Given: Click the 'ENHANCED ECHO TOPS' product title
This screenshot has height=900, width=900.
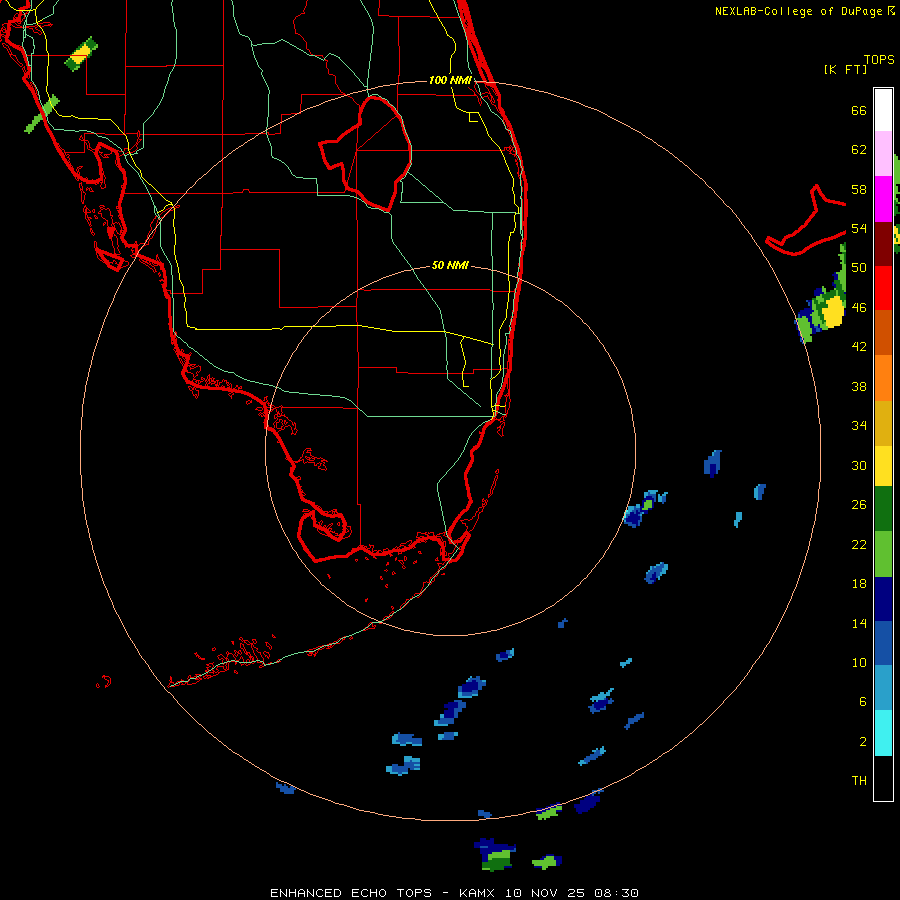Looking at the screenshot, I should (x=351, y=893).
